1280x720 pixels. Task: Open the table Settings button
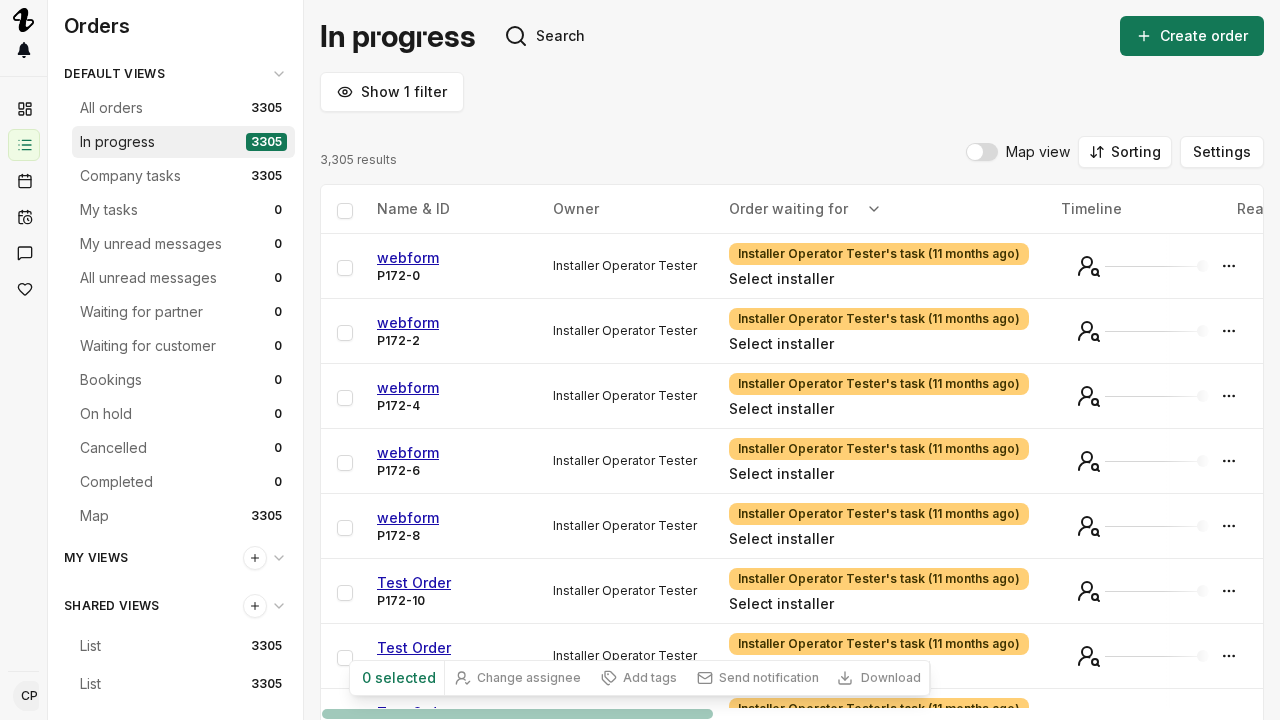click(x=1222, y=152)
